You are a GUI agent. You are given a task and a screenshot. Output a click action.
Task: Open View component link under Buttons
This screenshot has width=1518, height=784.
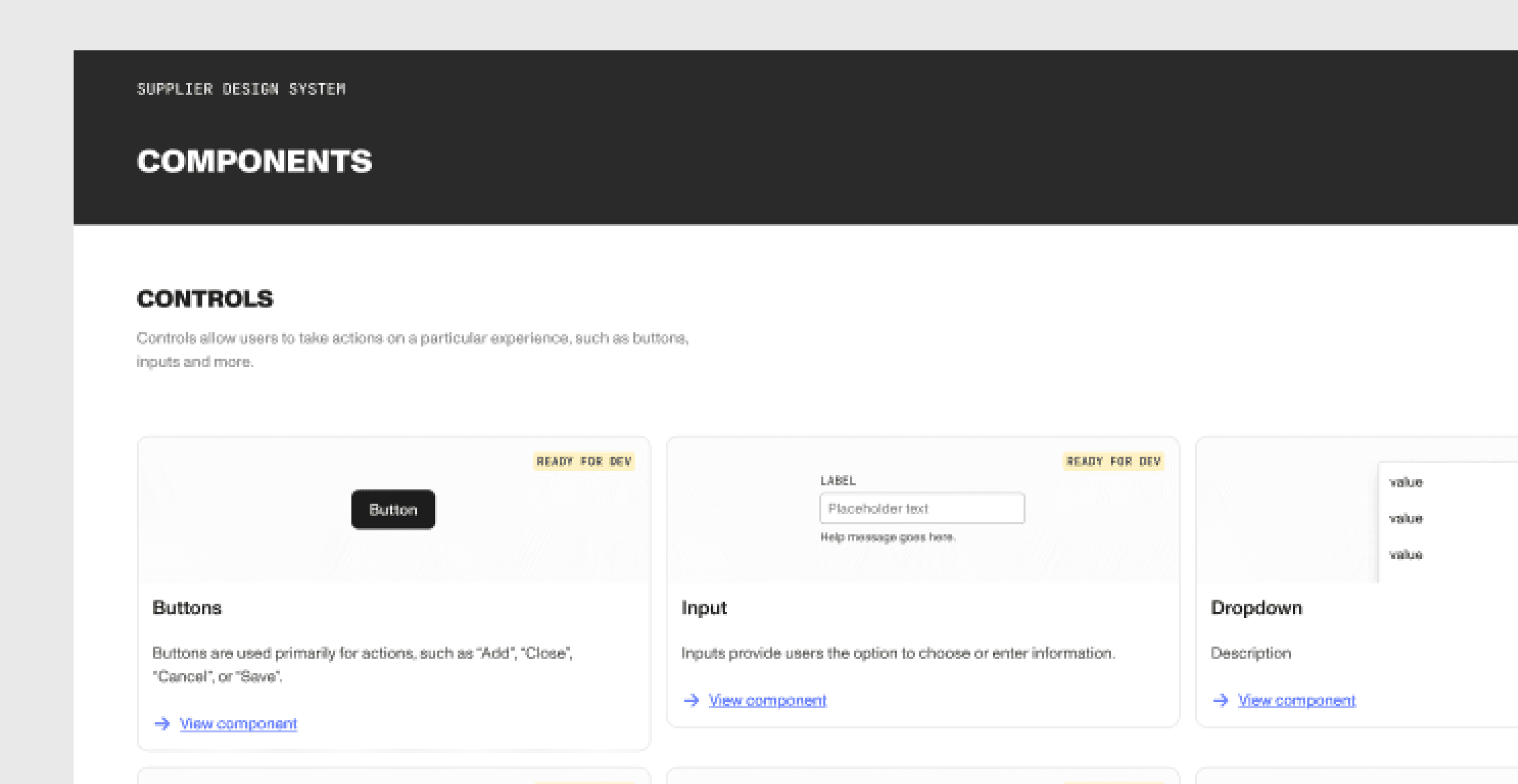pyautogui.click(x=238, y=724)
